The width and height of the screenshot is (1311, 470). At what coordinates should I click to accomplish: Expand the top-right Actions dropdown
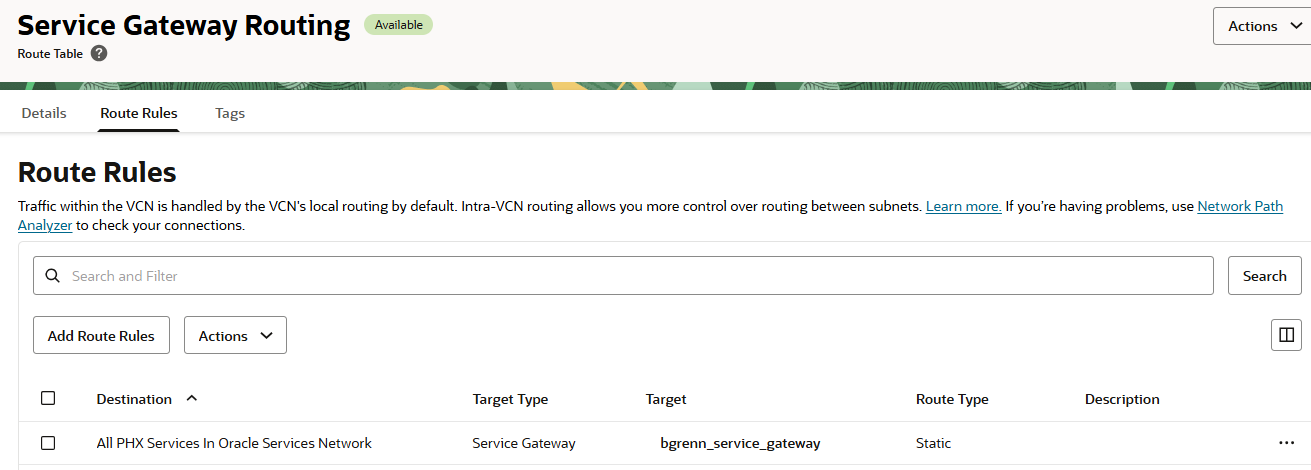pos(1261,26)
